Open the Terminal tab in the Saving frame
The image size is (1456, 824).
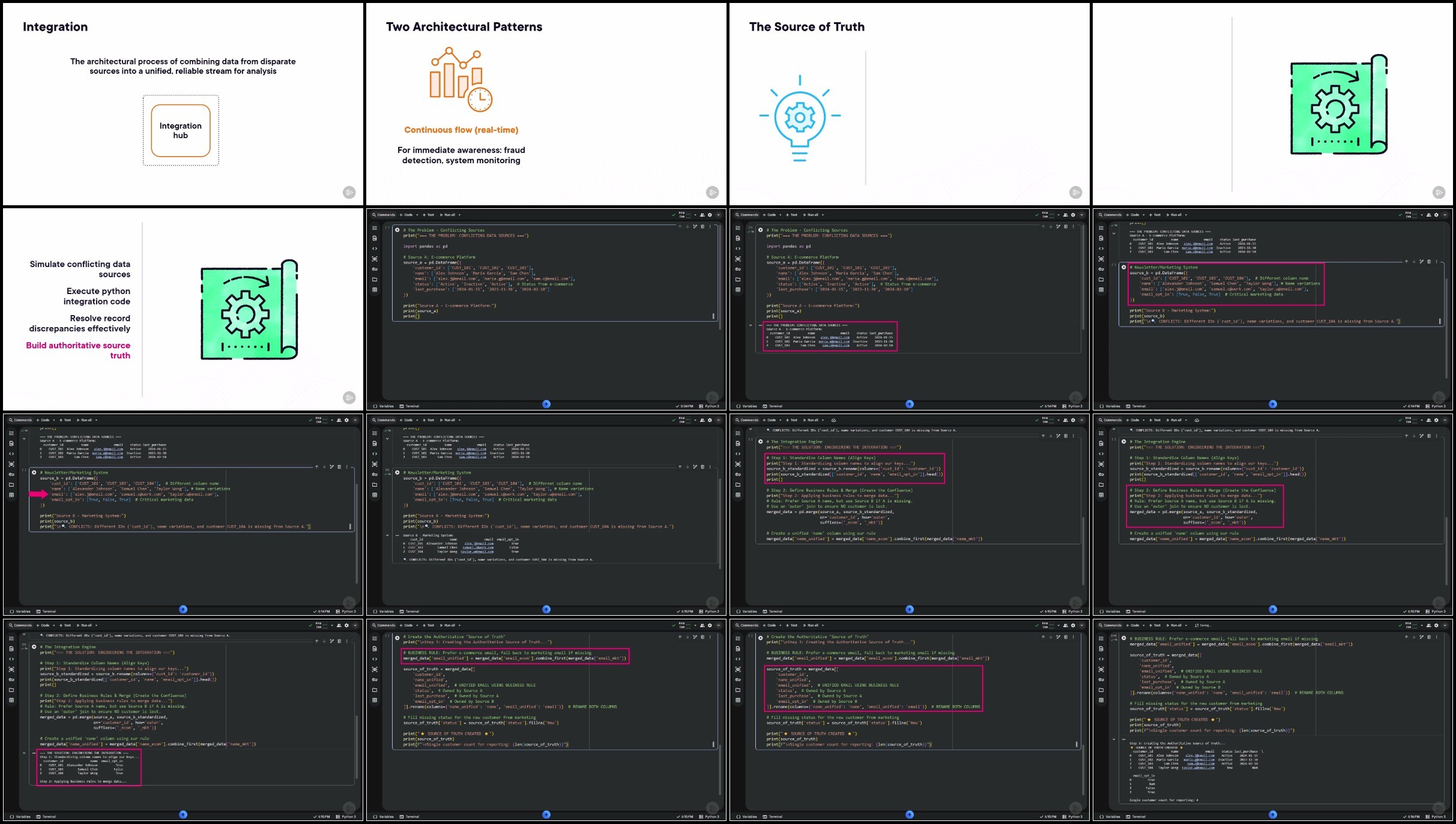[1136, 817]
